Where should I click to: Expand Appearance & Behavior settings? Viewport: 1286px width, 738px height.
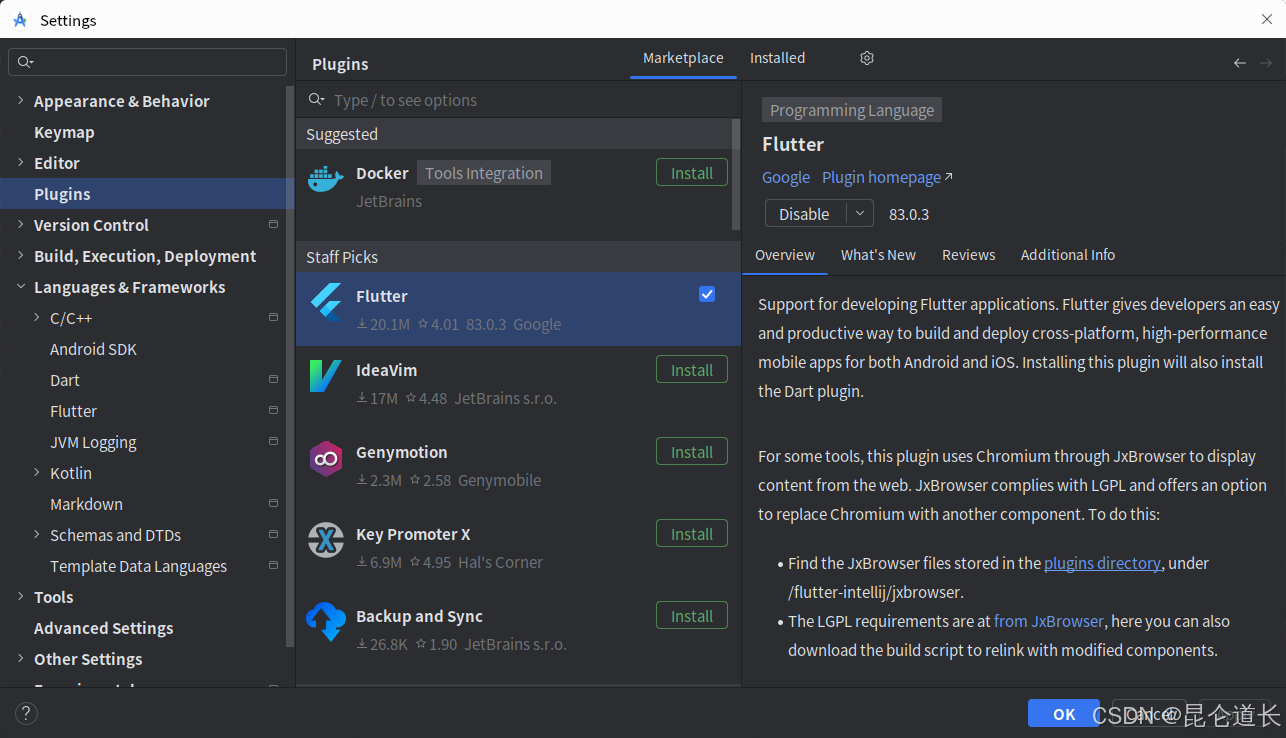20,101
